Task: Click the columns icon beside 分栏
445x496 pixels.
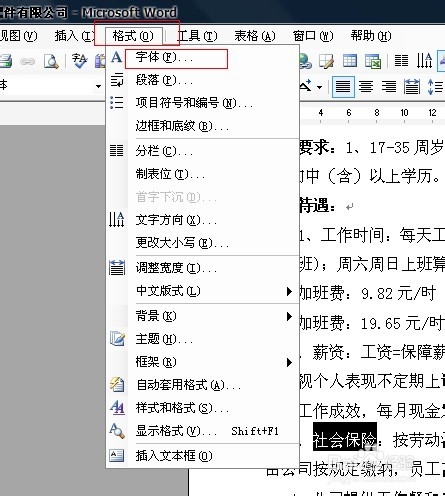Action: [117, 151]
